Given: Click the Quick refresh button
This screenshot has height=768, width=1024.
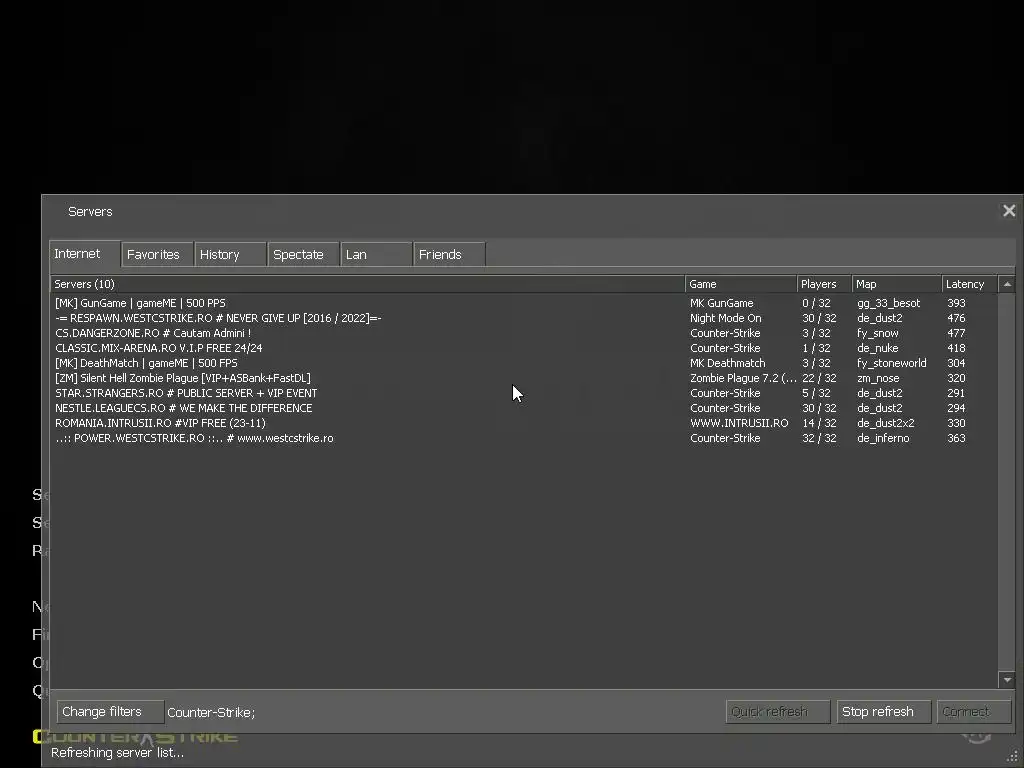Looking at the screenshot, I should pyautogui.click(x=778, y=712).
